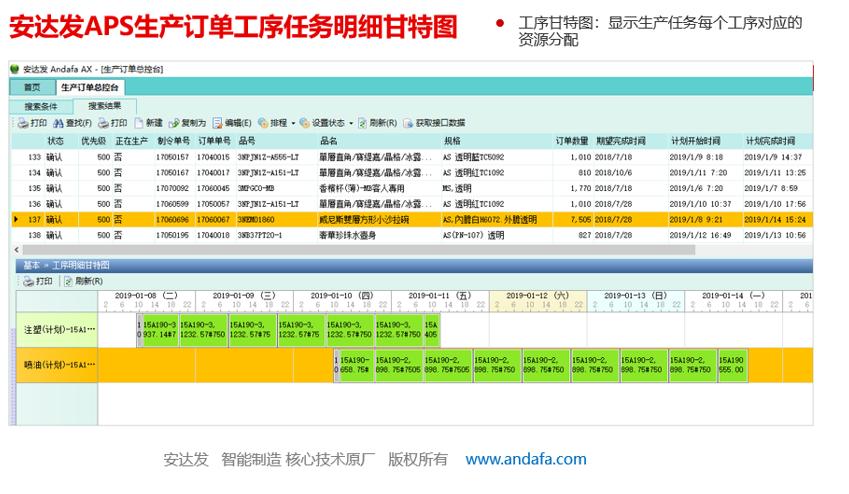Click the short Gantt bar 15A 405
This screenshot has width=849, height=494.
[431, 330]
